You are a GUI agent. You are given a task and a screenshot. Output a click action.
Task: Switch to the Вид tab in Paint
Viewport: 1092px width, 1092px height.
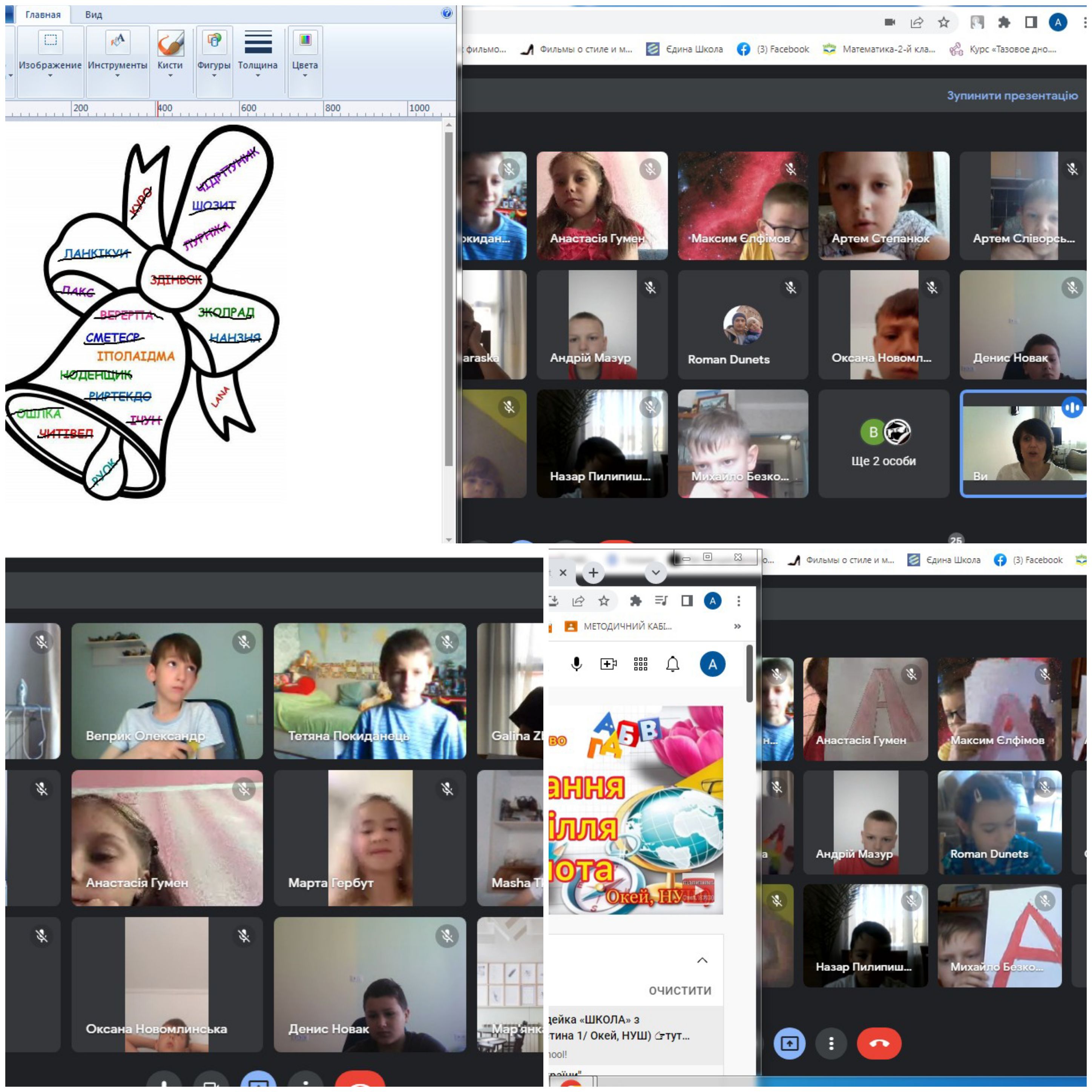click(x=93, y=15)
